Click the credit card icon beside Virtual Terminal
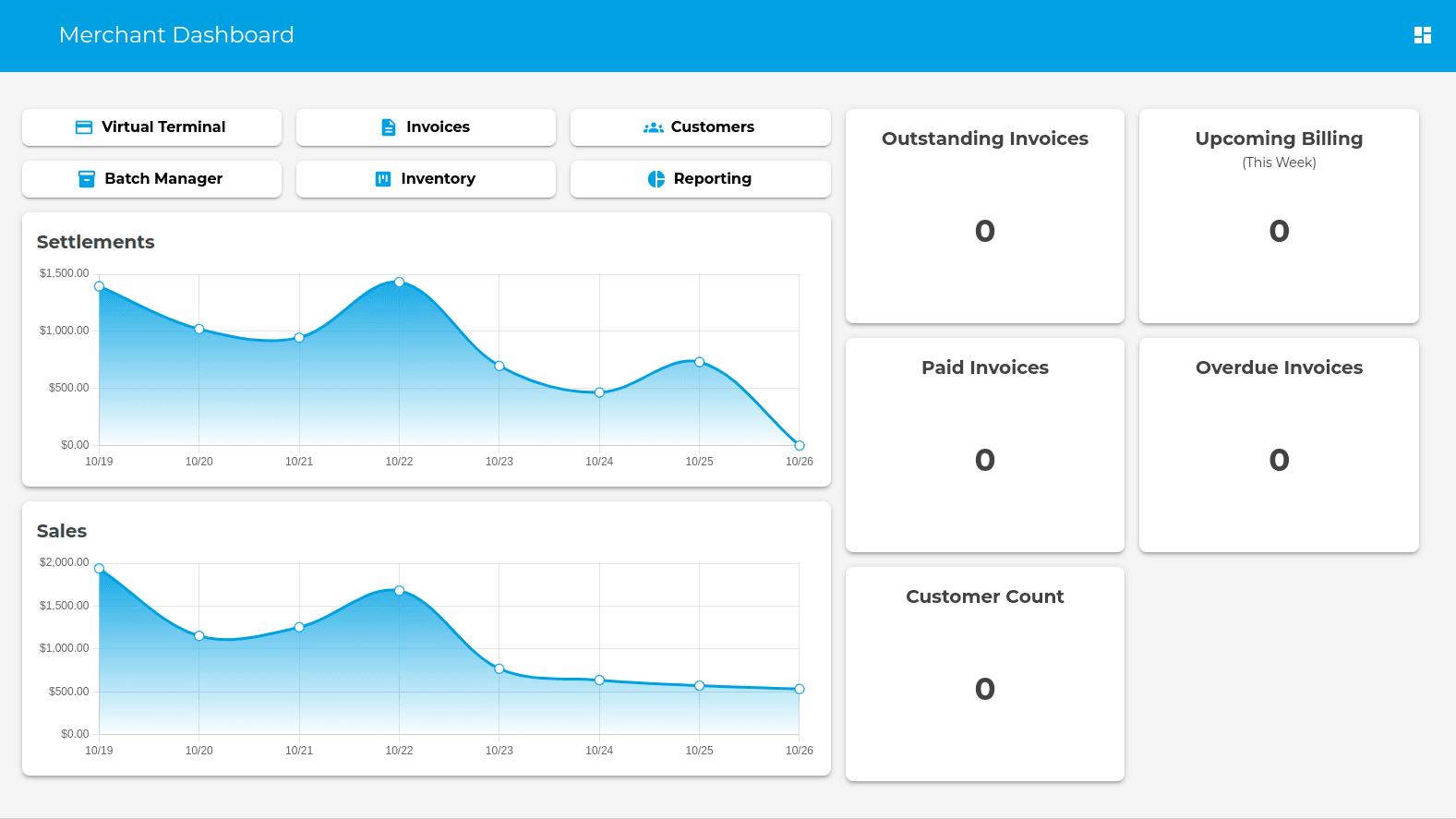1456x819 pixels. pyautogui.click(x=84, y=127)
